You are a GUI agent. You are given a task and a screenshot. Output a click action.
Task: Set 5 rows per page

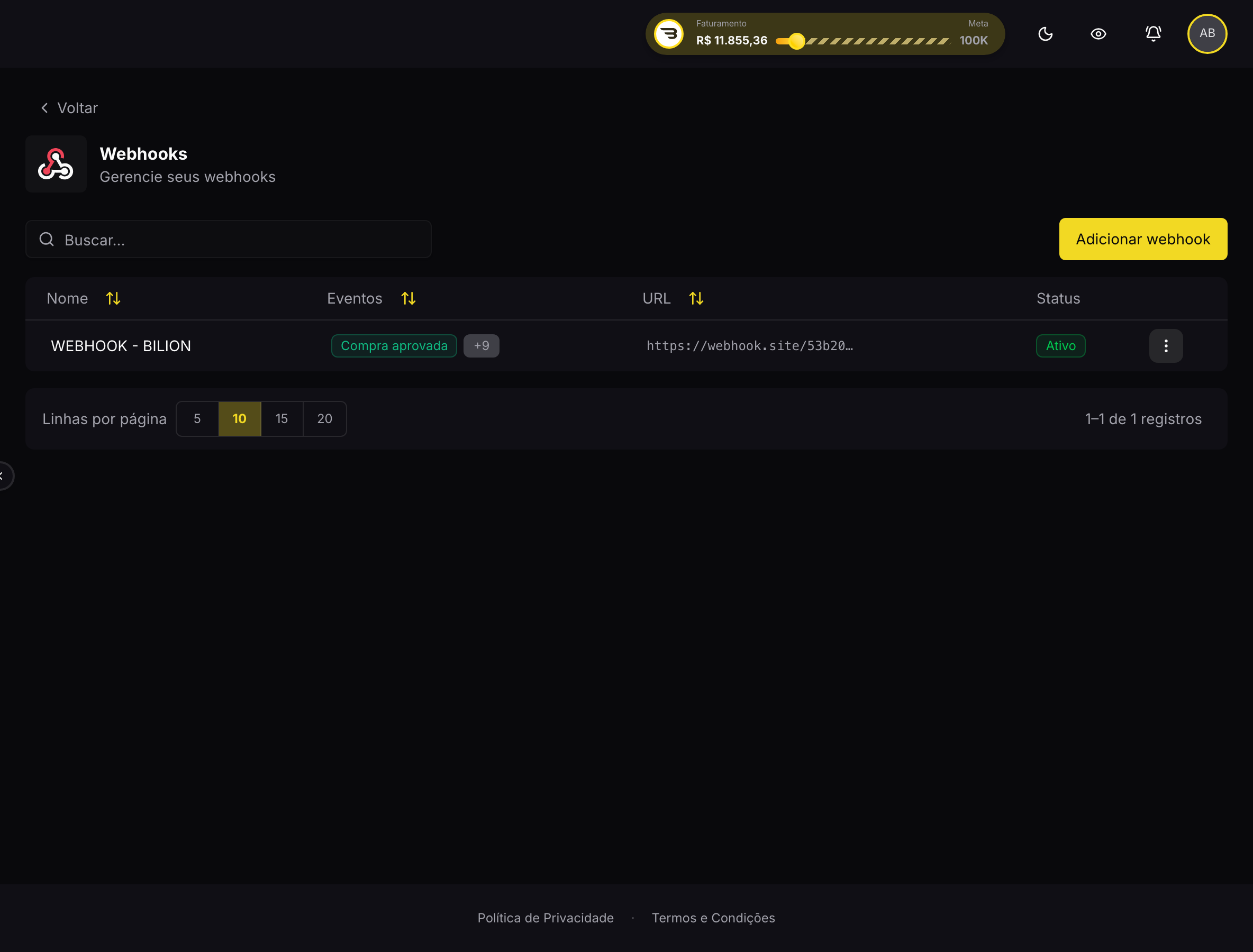tap(197, 419)
